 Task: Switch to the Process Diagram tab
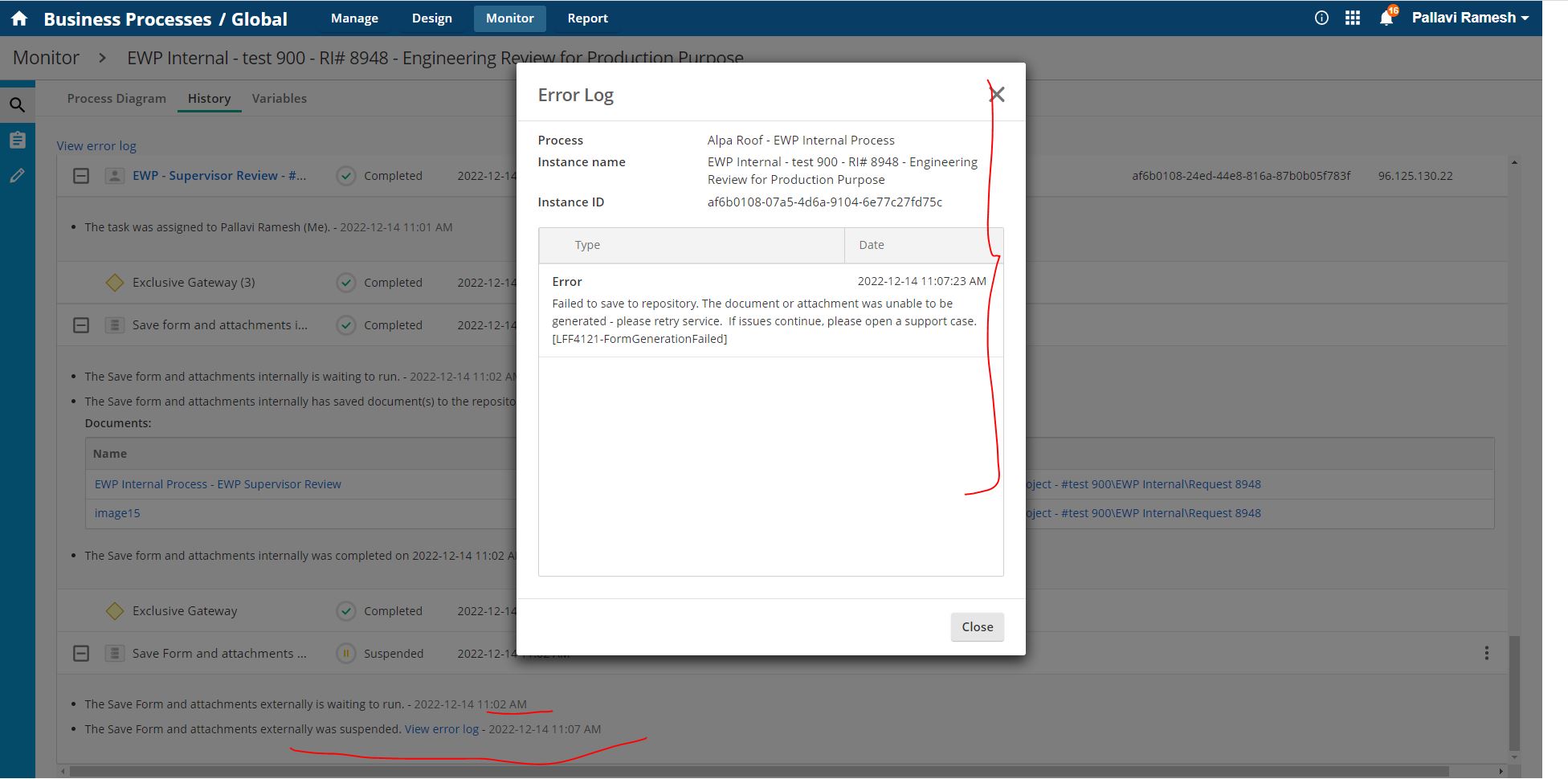click(x=116, y=98)
